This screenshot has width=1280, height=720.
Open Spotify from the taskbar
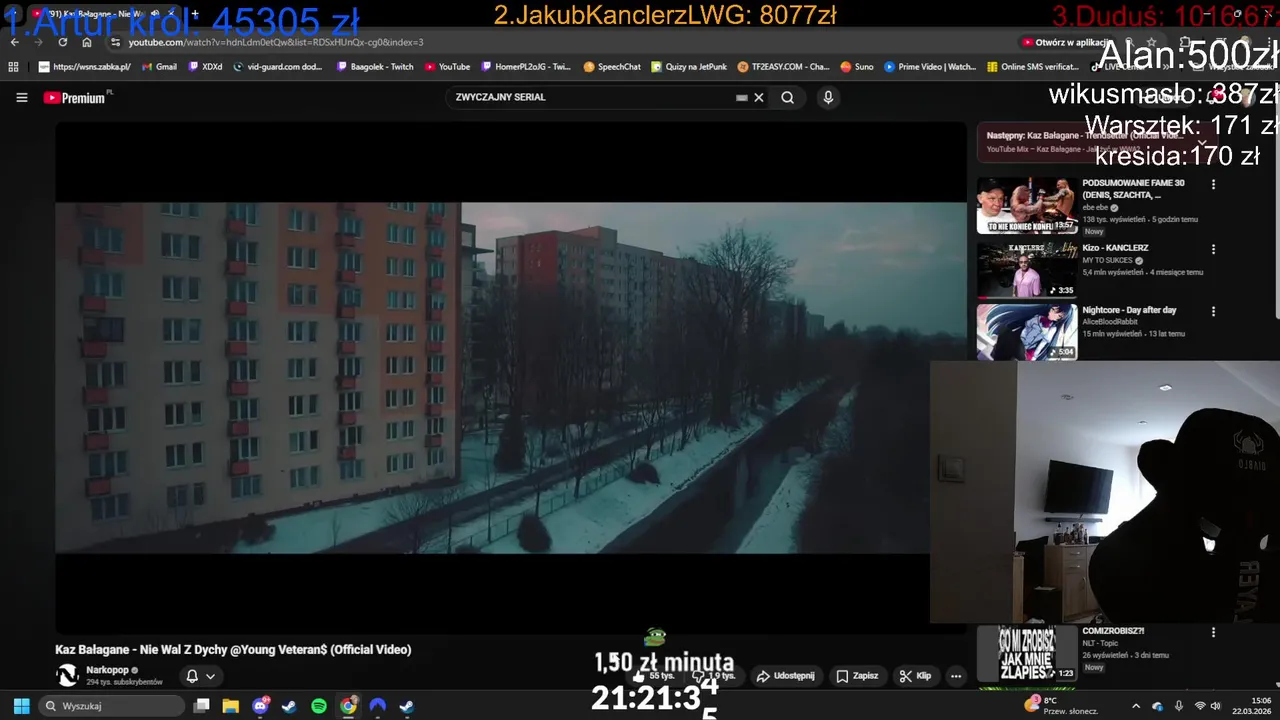coord(319,705)
